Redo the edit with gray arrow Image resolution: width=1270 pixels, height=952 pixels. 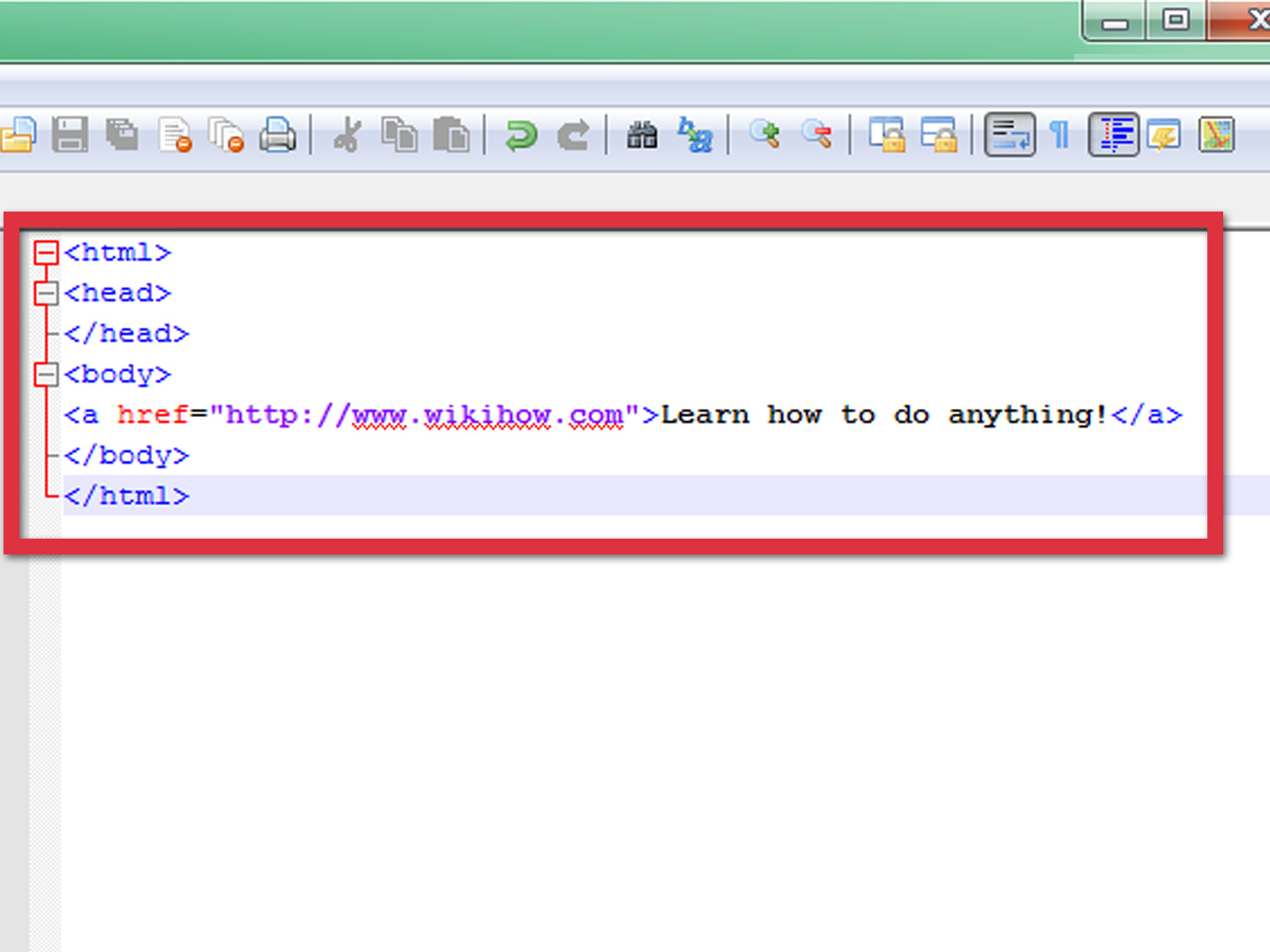[x=573, y=135]
